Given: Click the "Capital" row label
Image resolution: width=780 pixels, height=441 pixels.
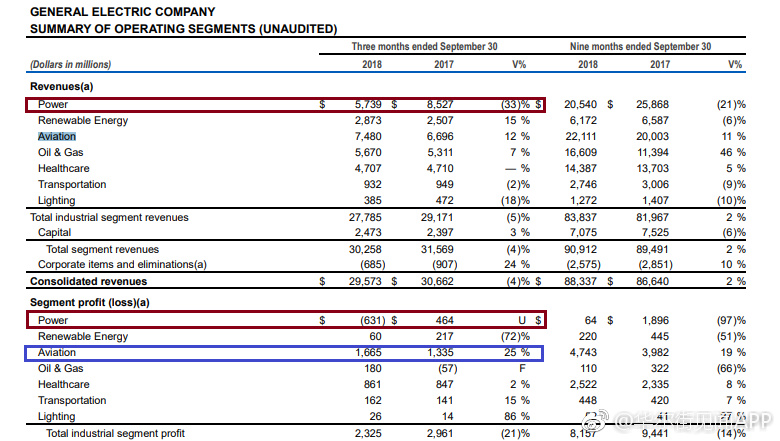Looking at the screenshot, I should click(x=54, y=232).
